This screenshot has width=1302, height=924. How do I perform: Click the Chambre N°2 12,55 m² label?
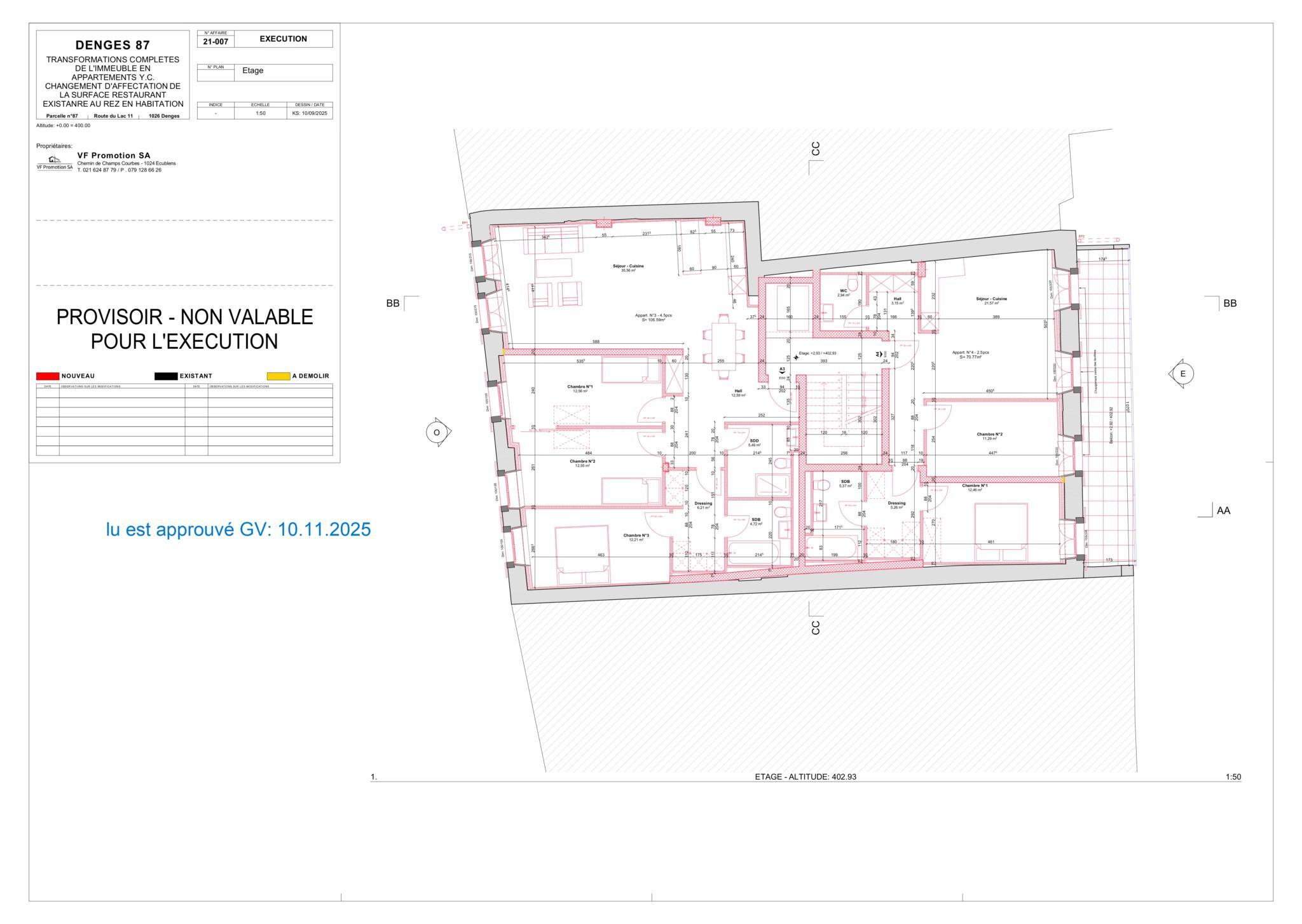582,463
